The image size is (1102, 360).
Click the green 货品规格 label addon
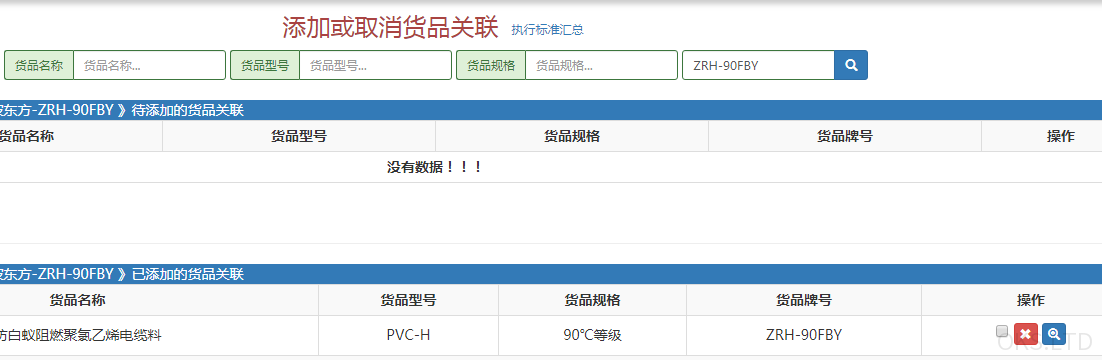[x=491, y=65]
